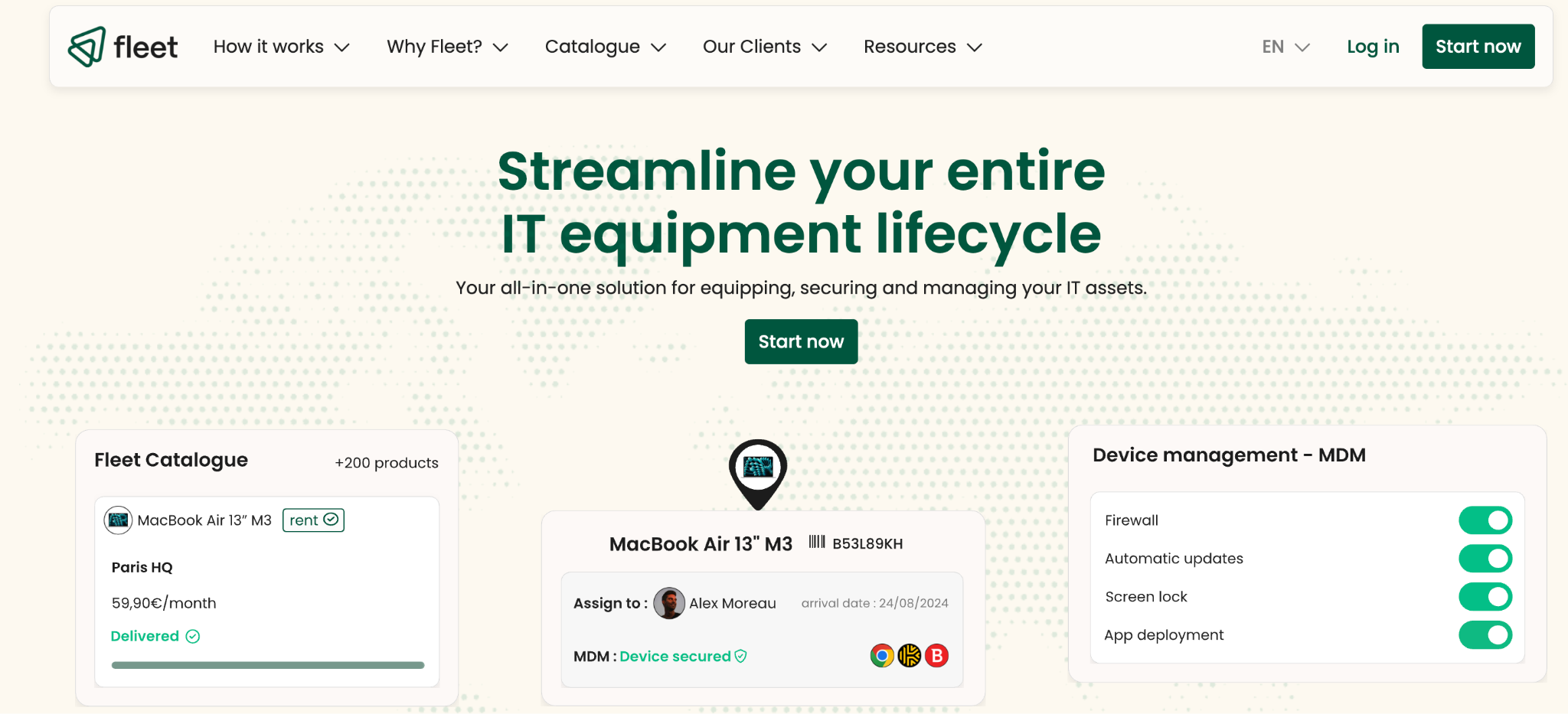Open the Catalogue dropdown arrow

[658, 47]
